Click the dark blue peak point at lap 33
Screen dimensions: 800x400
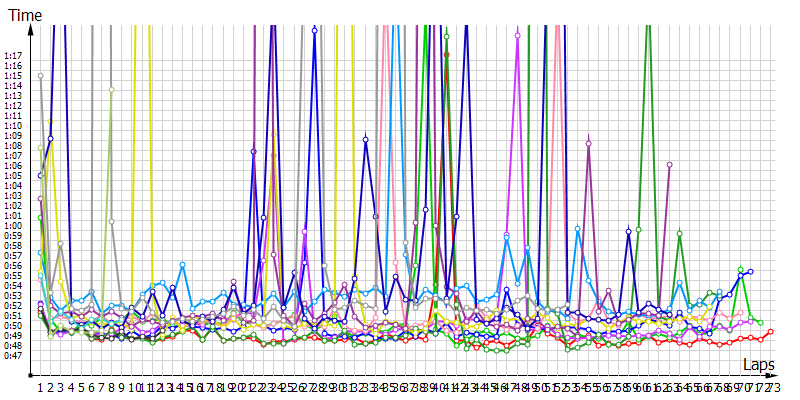click(x=366, y=138)
